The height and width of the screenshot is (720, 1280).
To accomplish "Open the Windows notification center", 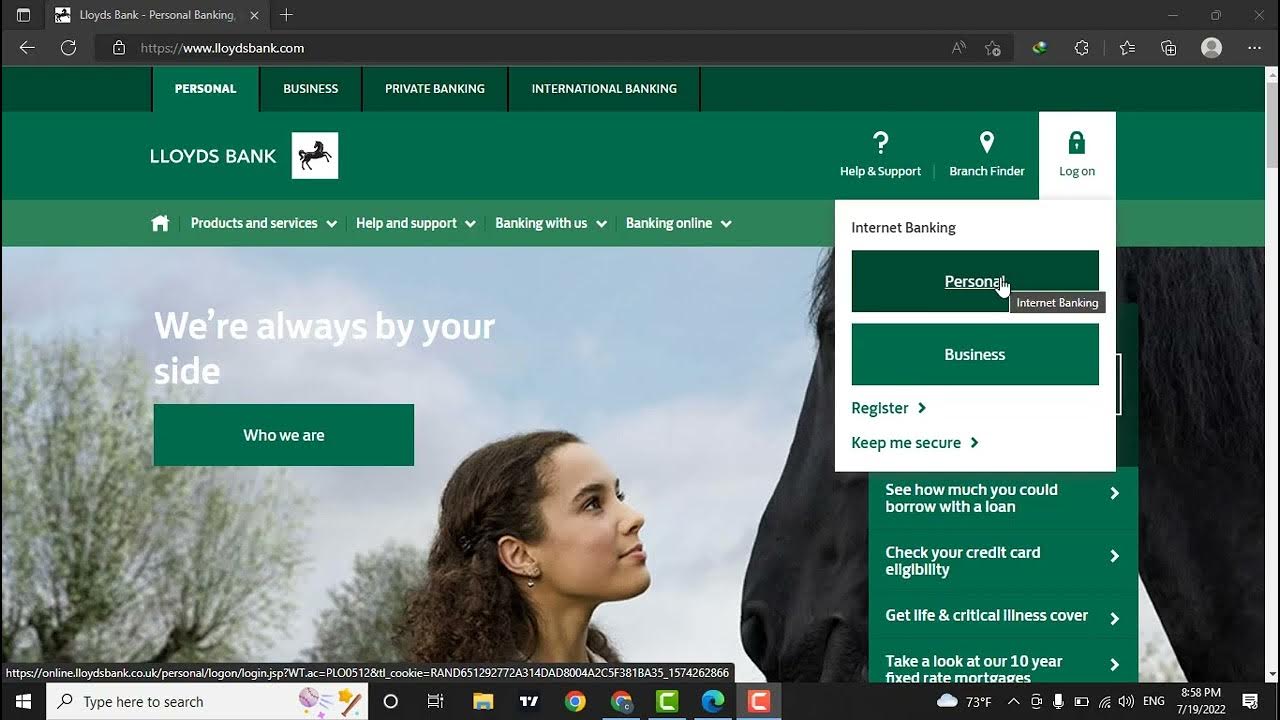I will coord(1250,701).
